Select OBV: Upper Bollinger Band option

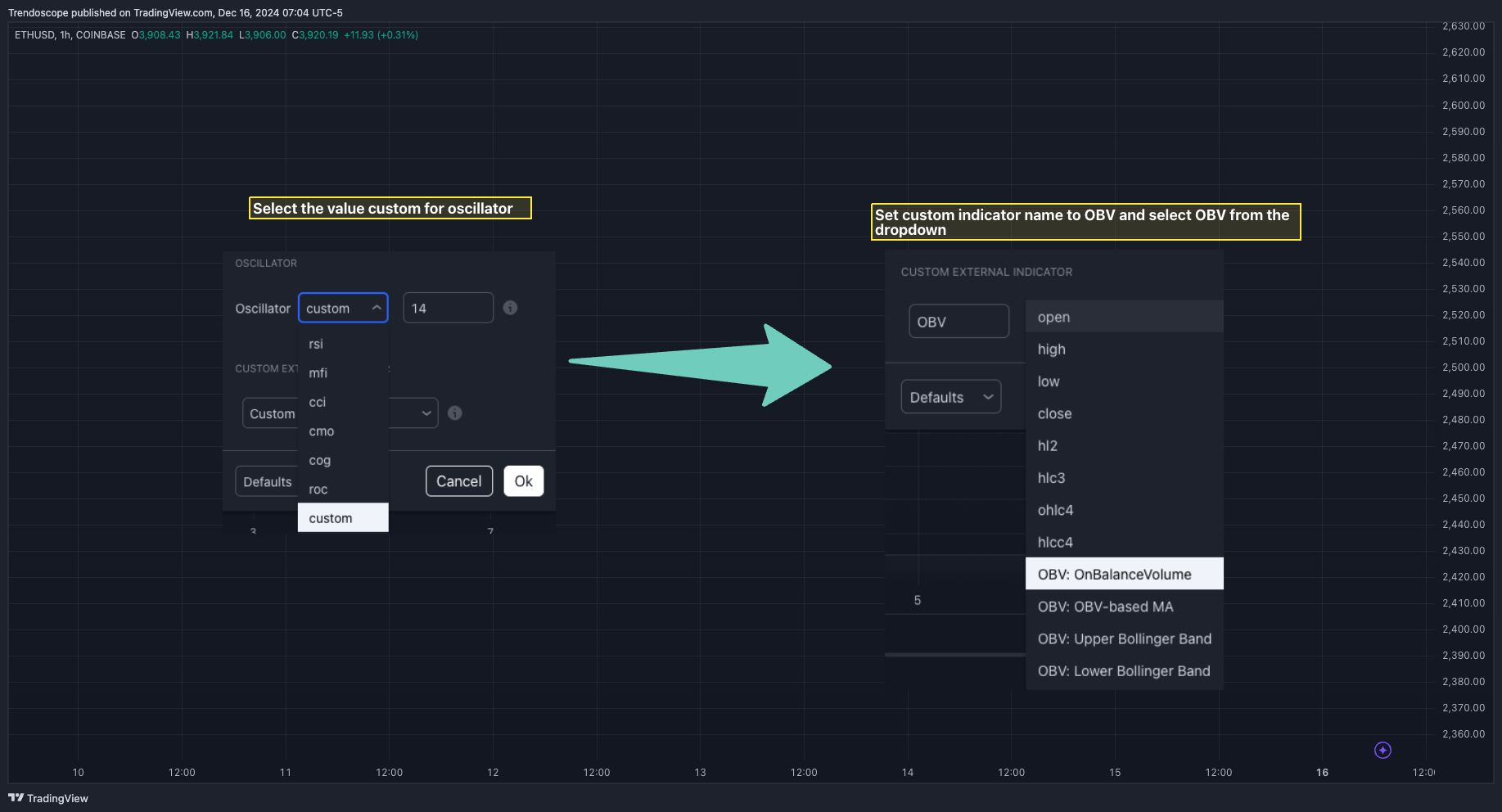pyautogui.click(x=1125, y=638)
